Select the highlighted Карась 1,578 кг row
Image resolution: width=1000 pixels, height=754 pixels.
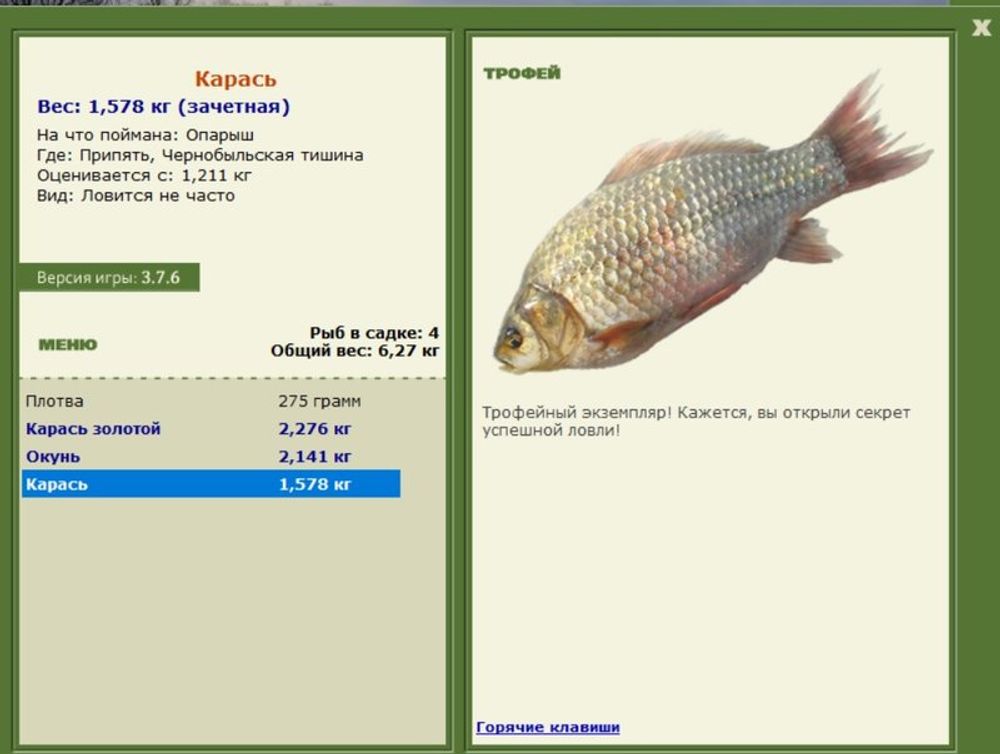tap(211, 484)
